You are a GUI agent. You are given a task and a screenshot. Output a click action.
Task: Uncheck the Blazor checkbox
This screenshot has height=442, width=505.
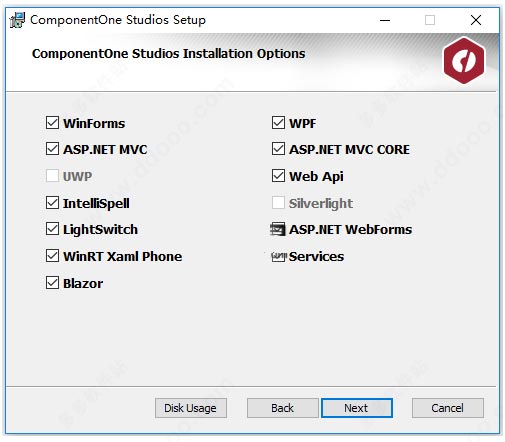click(x=52, y=283)
